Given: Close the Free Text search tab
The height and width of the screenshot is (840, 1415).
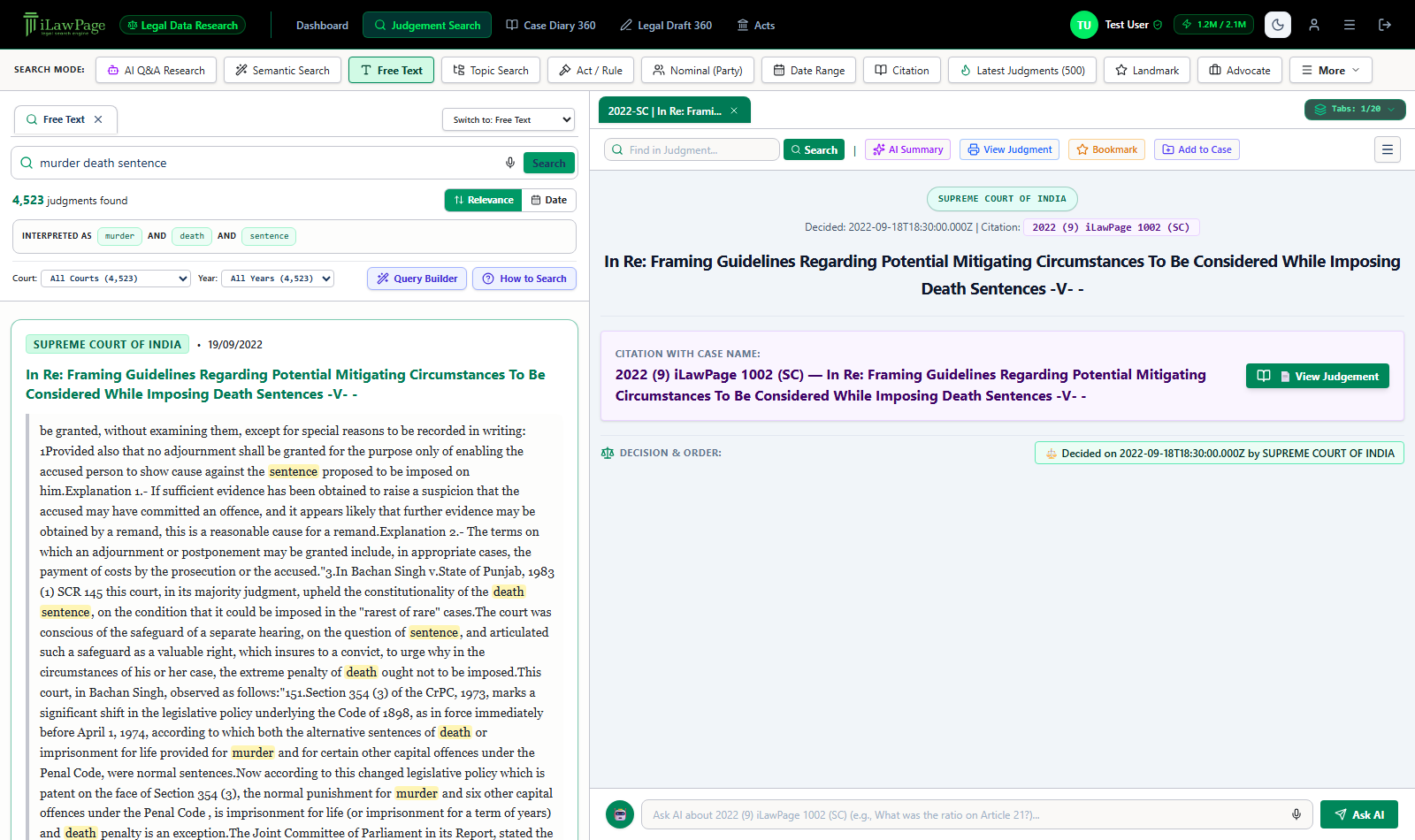Looking at the screenshot, I should [98, 119].
